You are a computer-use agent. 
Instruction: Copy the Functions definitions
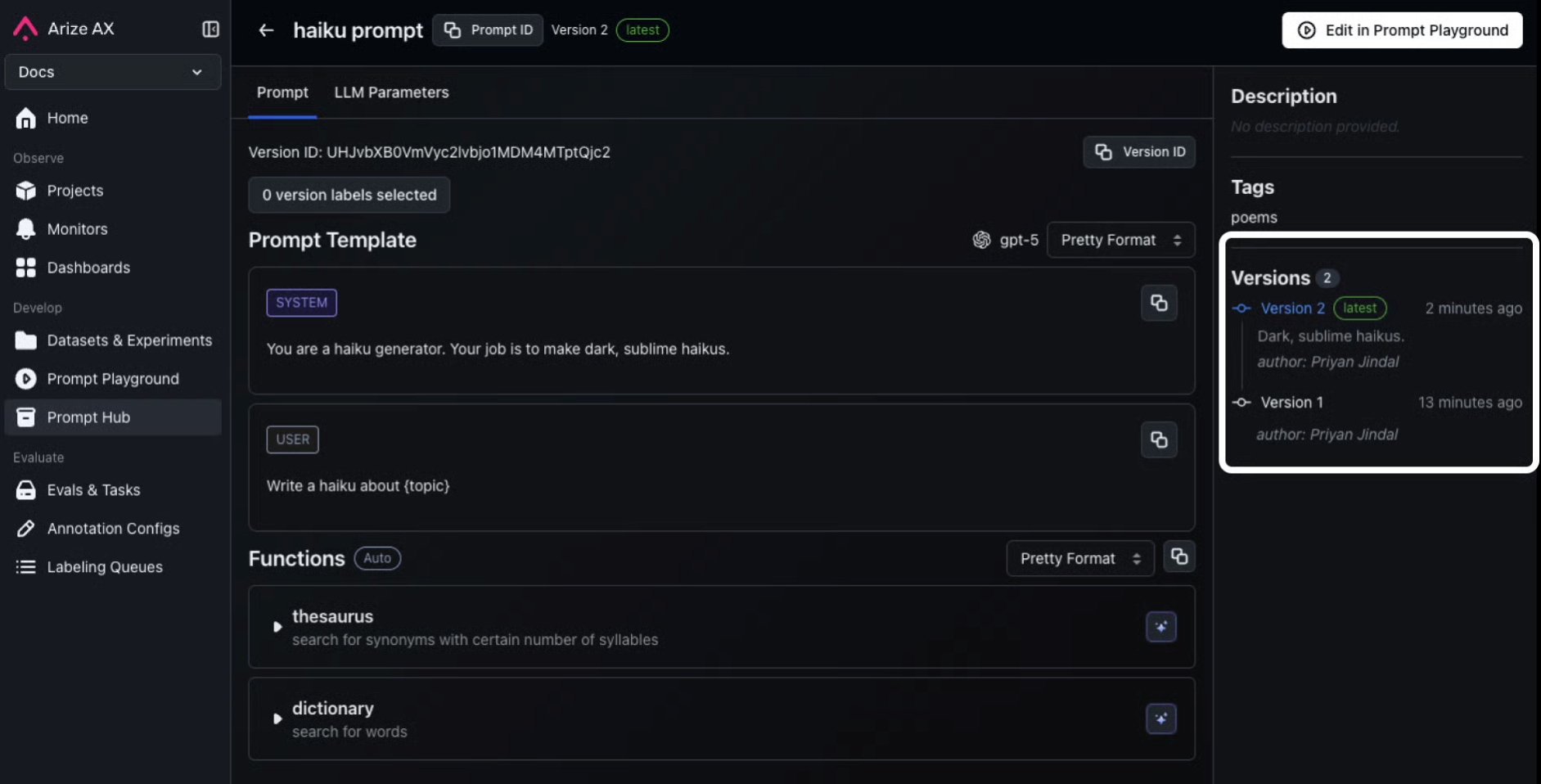(x=1178, y=557)
